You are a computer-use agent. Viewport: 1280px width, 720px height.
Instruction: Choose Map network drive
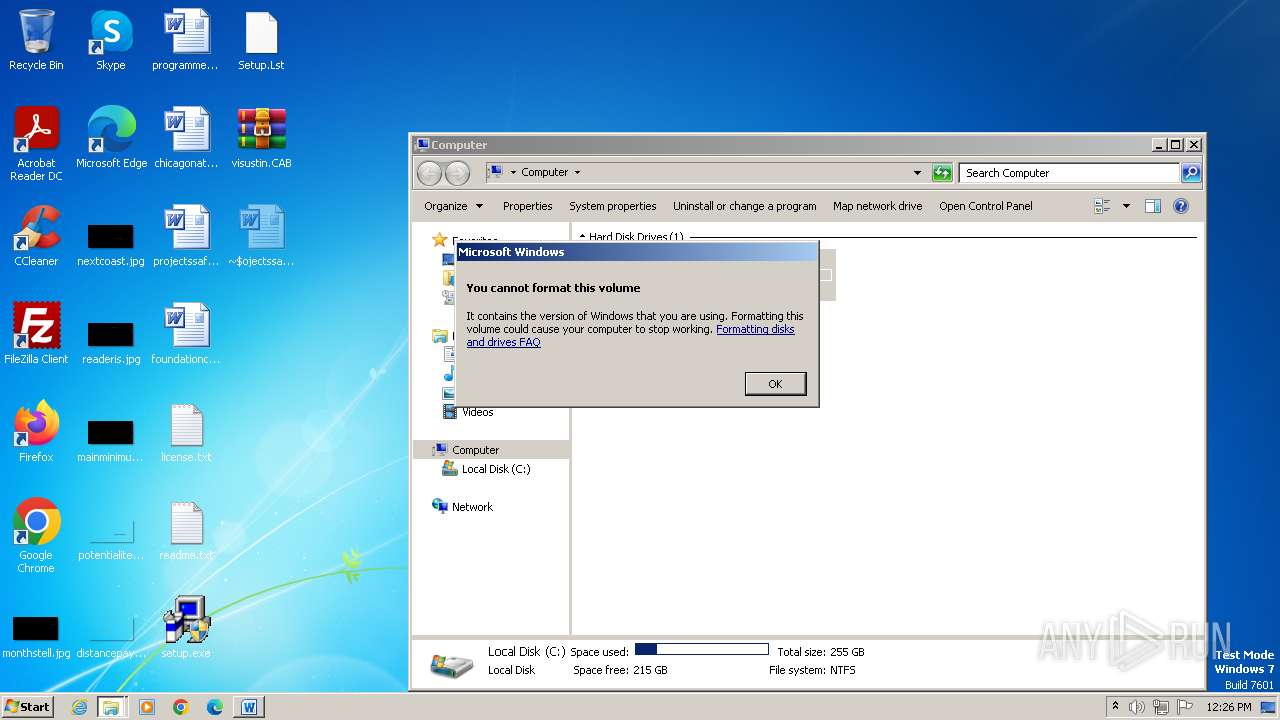(878, 206)
